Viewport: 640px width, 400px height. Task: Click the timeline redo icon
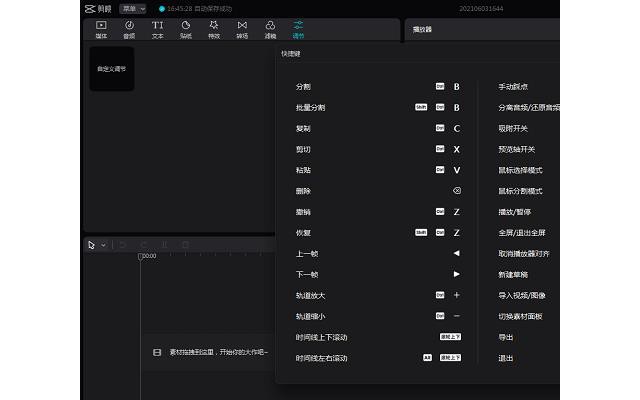click(144, 245)
